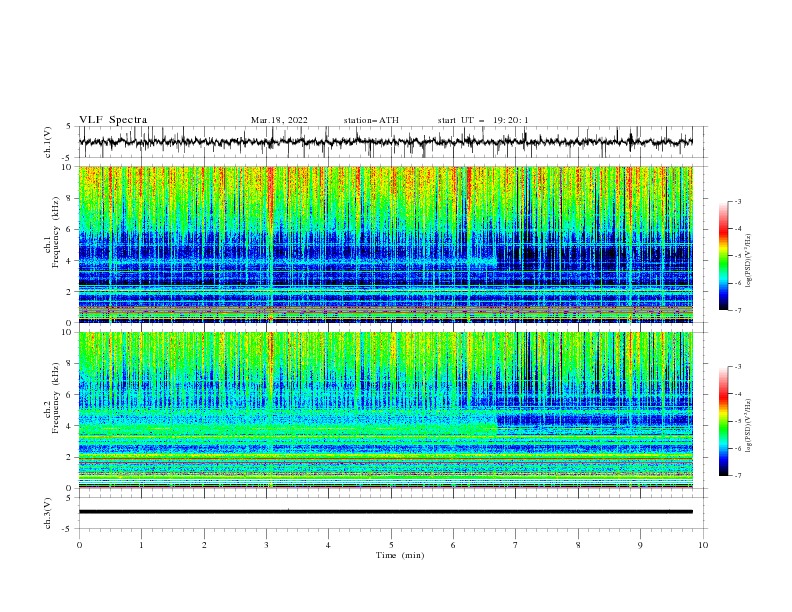Select the date text "Mar.18, 2022"
This screenshot has width=792, height=612.
pos(279,120)
